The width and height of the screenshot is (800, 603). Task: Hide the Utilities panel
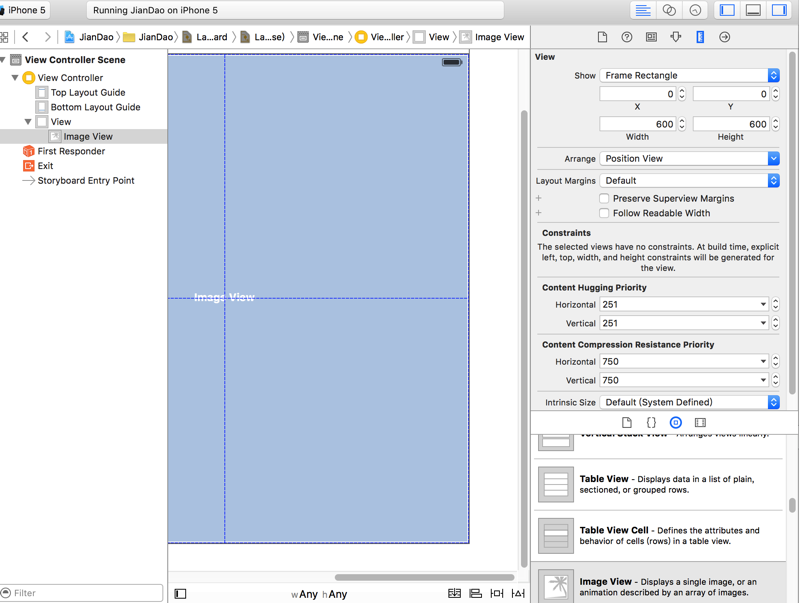click(x=779, y=10)
